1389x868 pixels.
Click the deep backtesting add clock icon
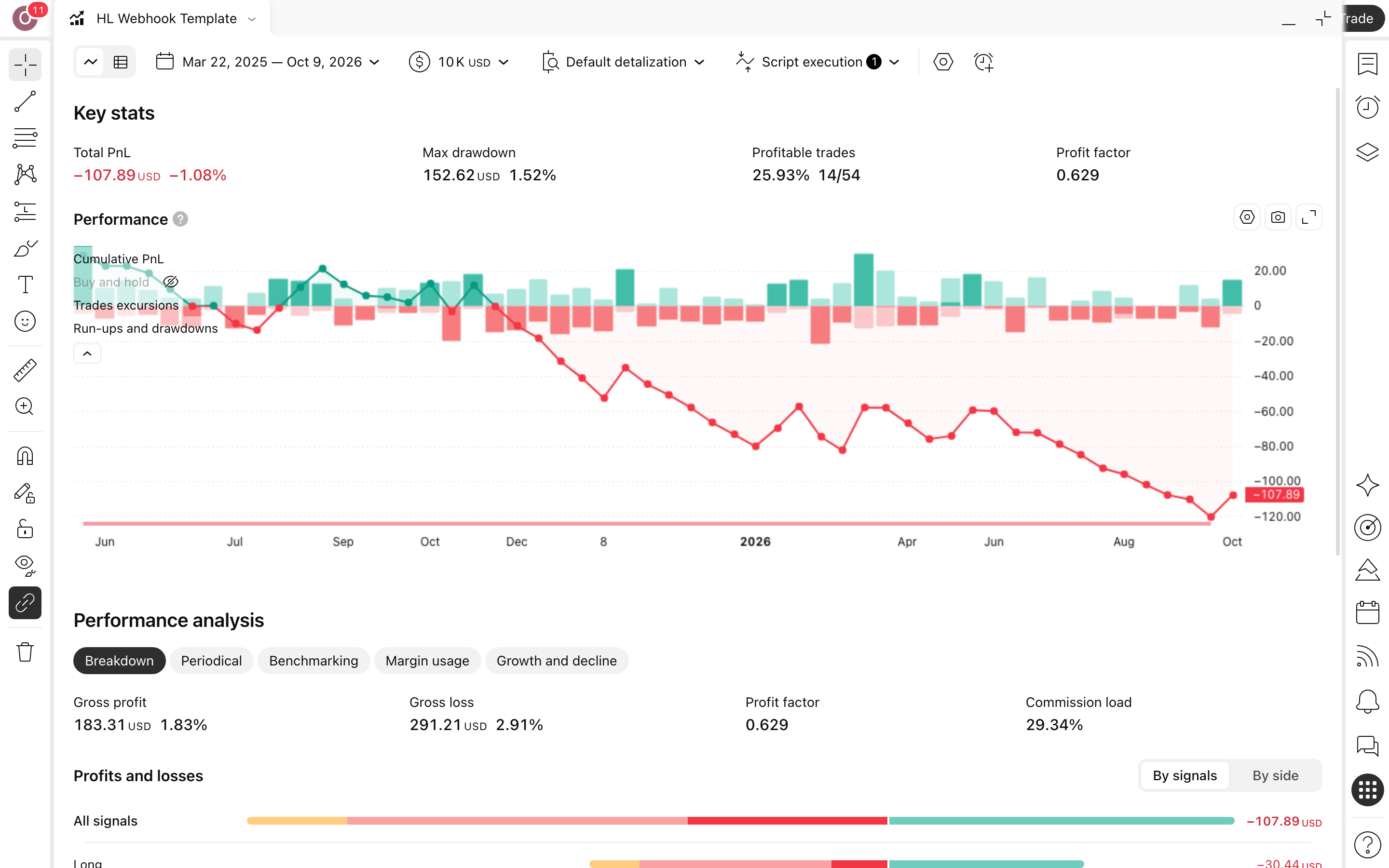(x=983, y=62)
